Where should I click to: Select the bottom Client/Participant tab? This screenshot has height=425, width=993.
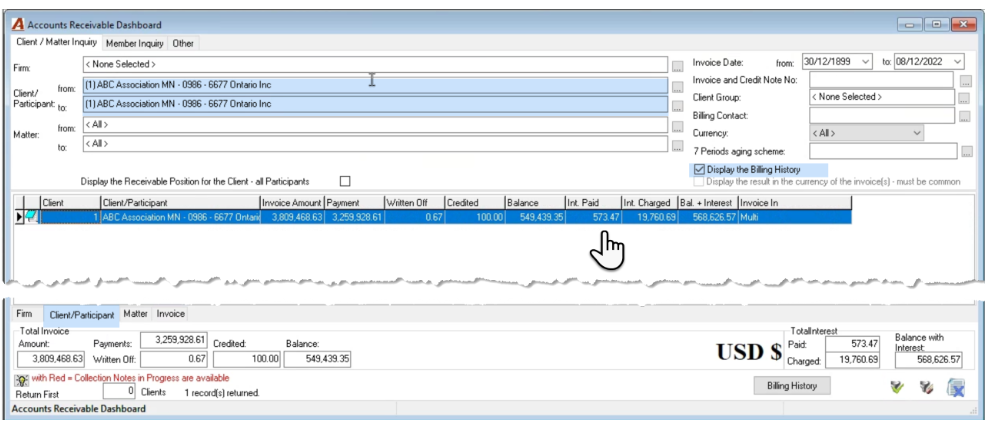point(82,314)
